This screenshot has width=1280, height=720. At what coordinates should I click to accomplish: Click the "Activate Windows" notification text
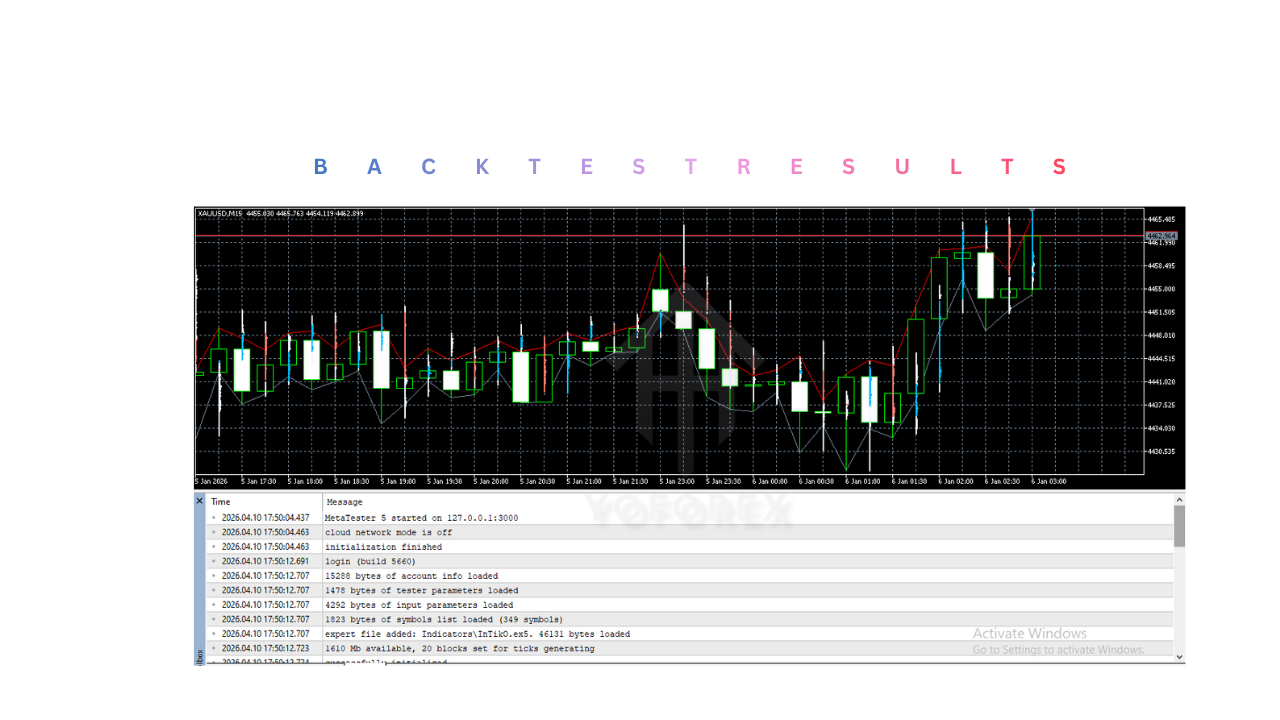pos(1030,633)
